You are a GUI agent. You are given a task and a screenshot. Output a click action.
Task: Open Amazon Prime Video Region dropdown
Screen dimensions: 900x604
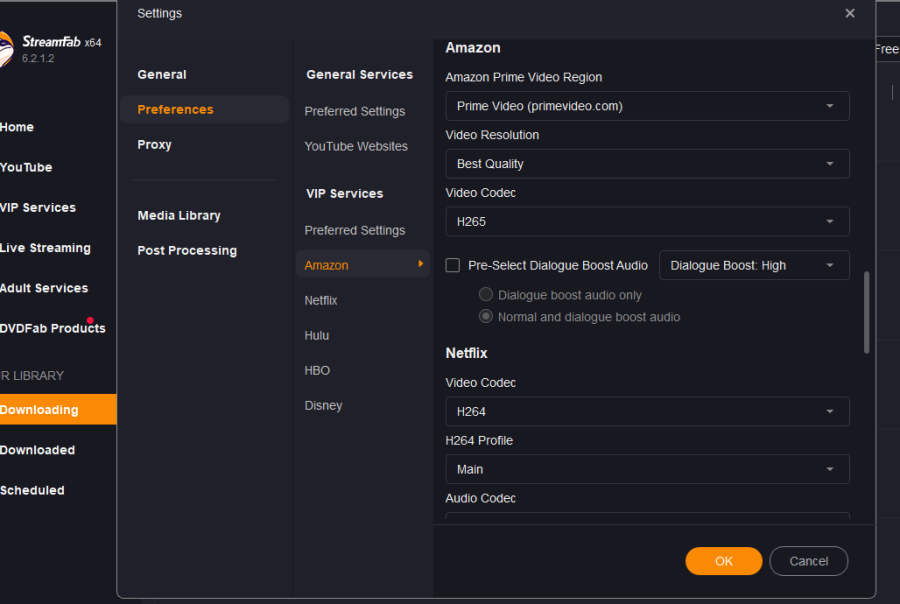[x=647, y=106]
